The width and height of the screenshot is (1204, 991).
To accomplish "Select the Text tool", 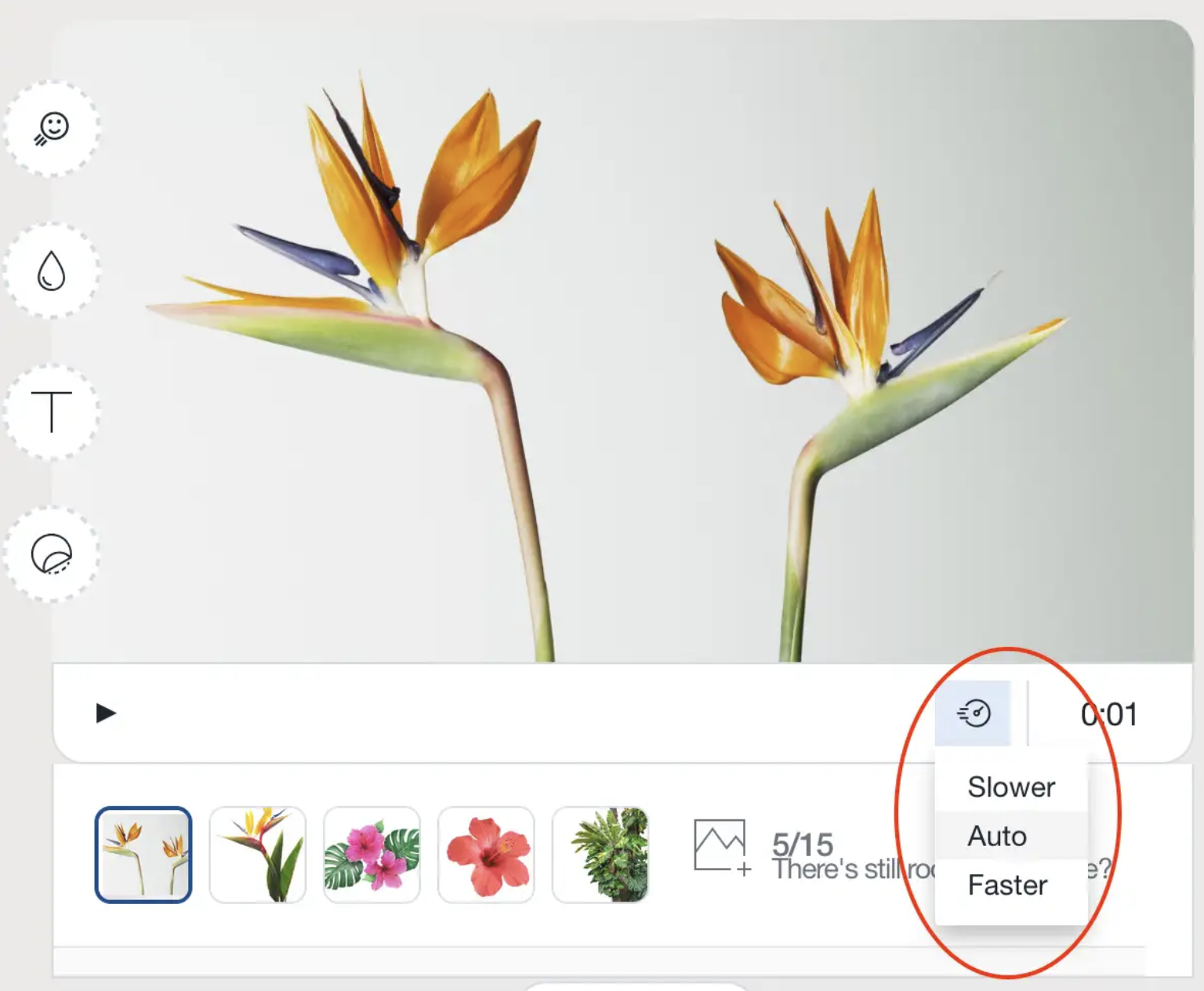I will (x=52, y=412).
